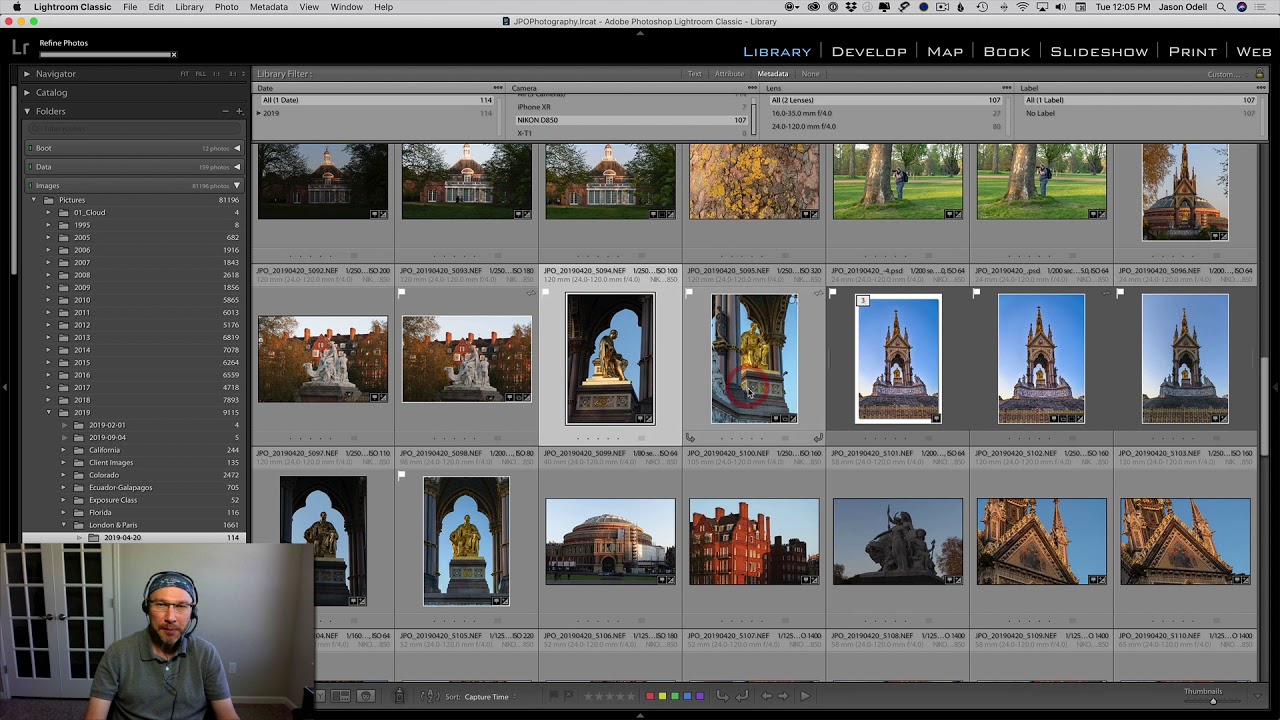Select the Painter spray can tool
Screen dimensions: 1280x720
tap(399, 696)
